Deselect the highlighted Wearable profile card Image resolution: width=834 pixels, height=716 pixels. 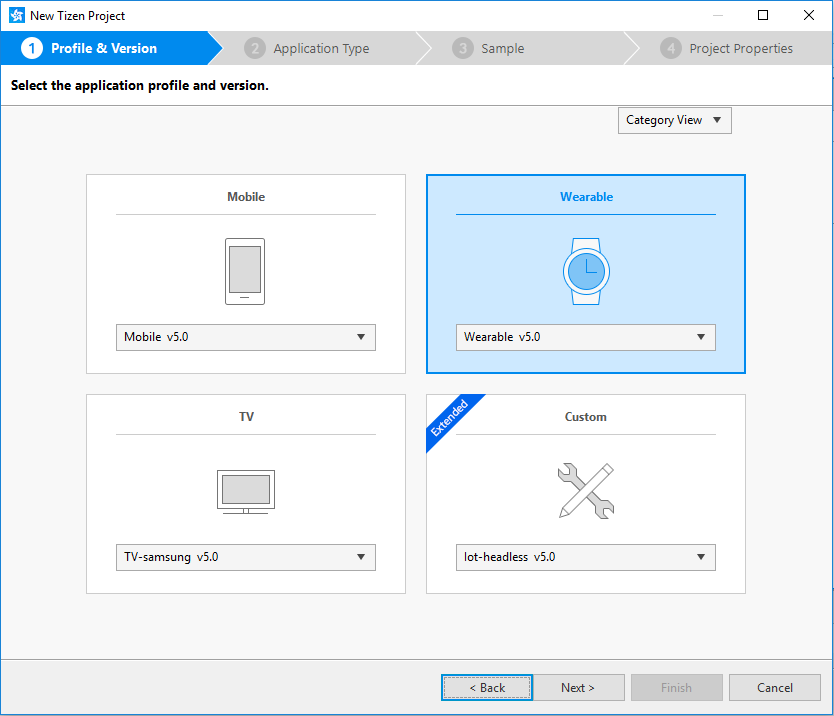[586, 196]
